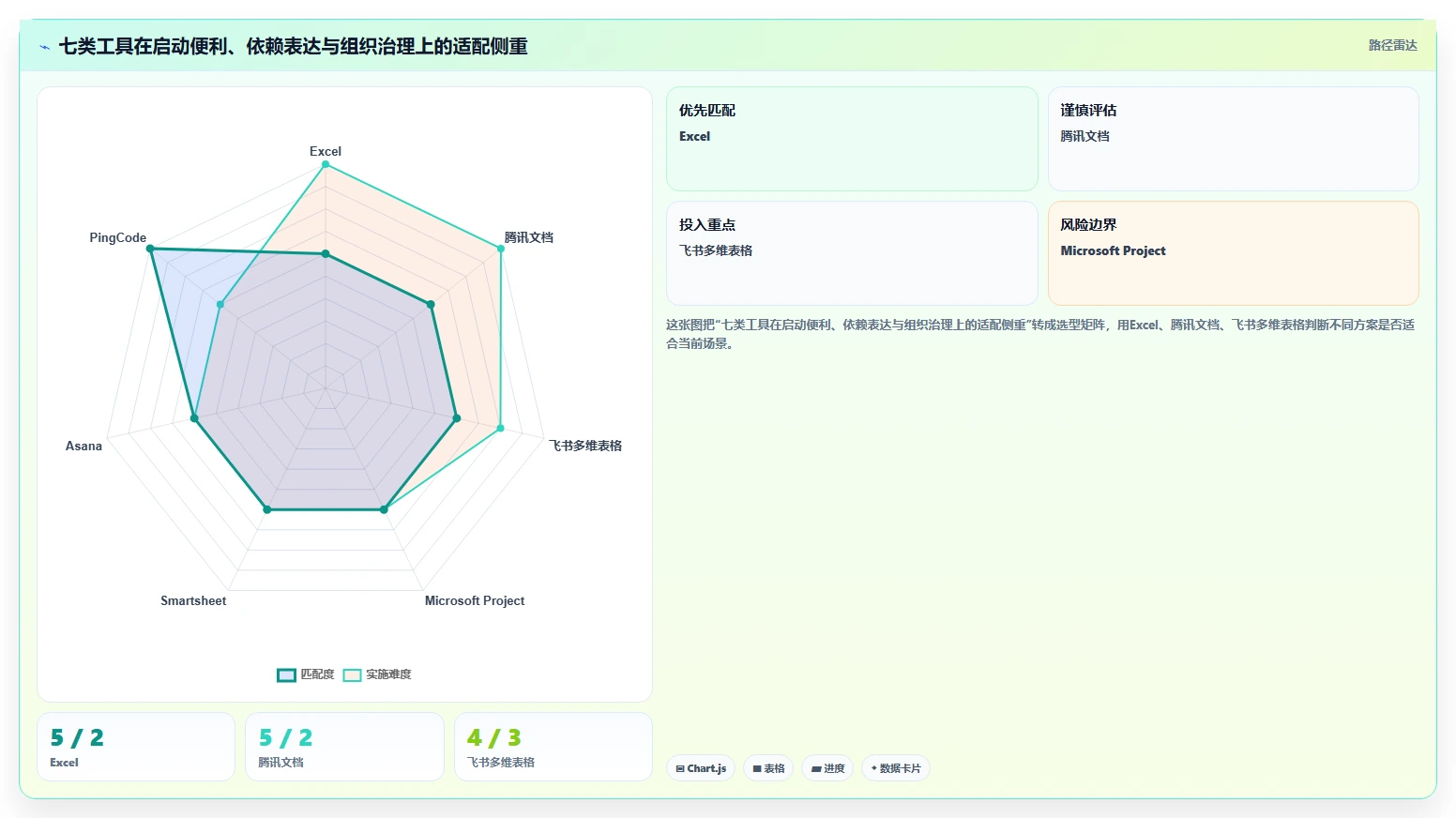Click the description paragraph starting 这张图把
The height and width of the screenshot is (818, 1456).
pos(1040,334)
